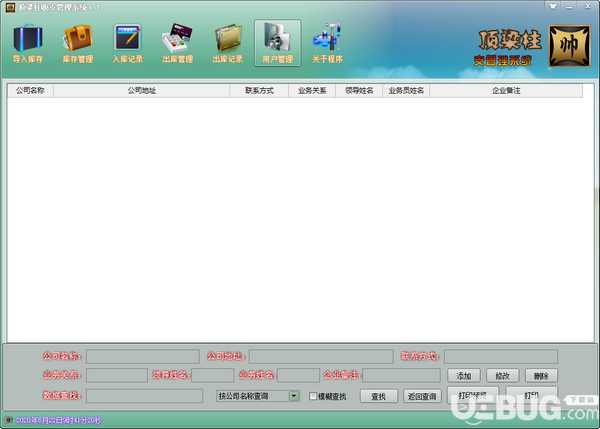Sort by the 业务员姓名 column header
Image resolution: width=600 pixels, height=429 pixels.
(x=406, y=91)
